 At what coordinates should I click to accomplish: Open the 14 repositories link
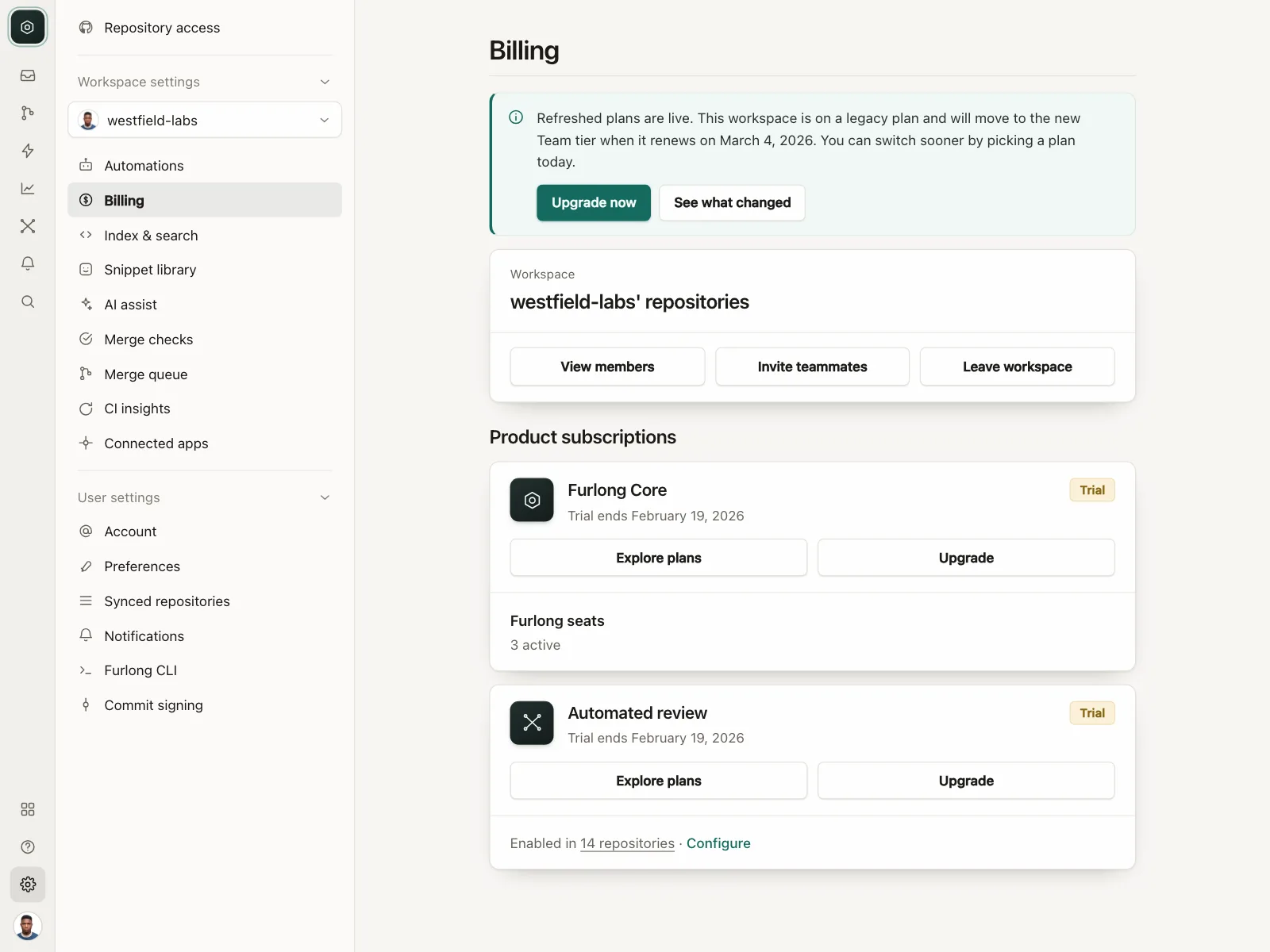[x=627, y=843]
